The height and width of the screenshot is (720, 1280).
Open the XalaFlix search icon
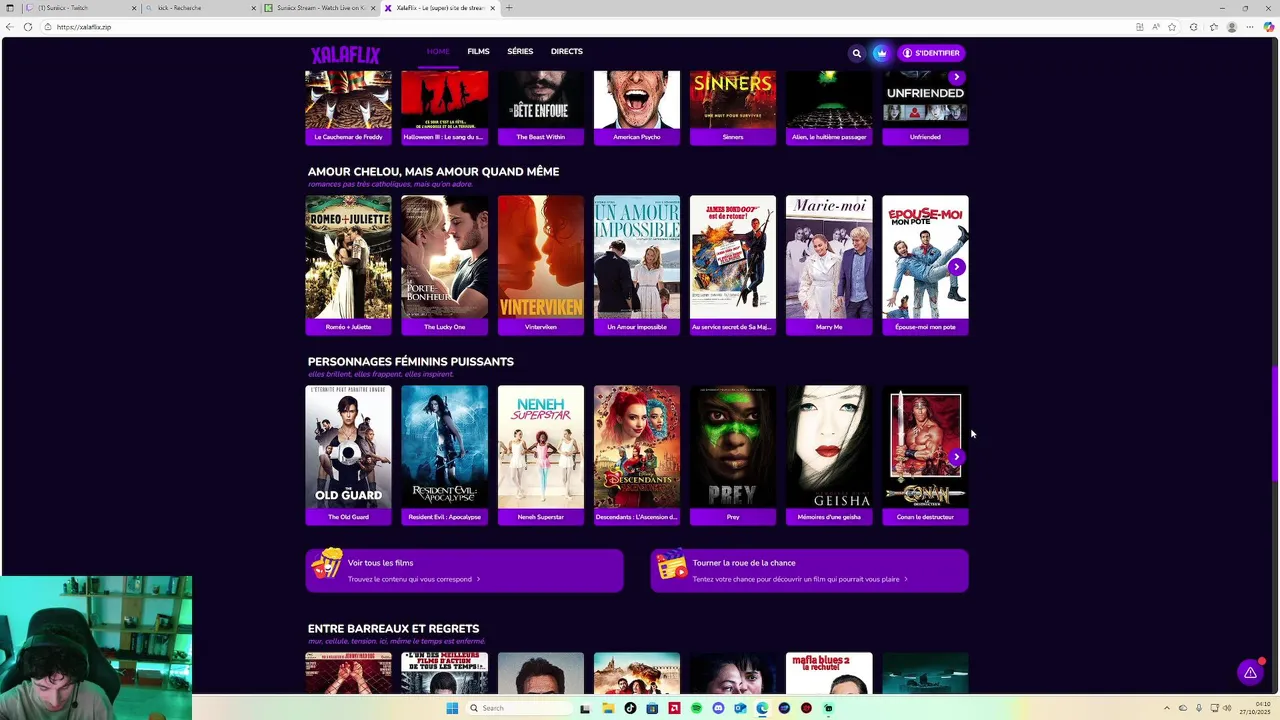856,53
